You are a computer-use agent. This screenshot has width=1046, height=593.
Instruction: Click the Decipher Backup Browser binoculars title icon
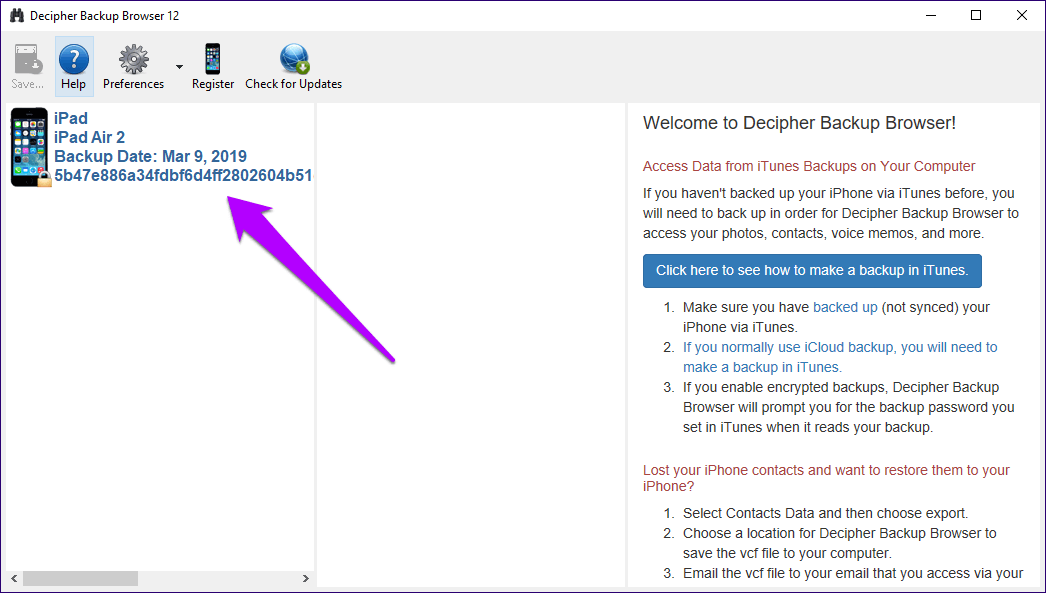tap(17, 15)
